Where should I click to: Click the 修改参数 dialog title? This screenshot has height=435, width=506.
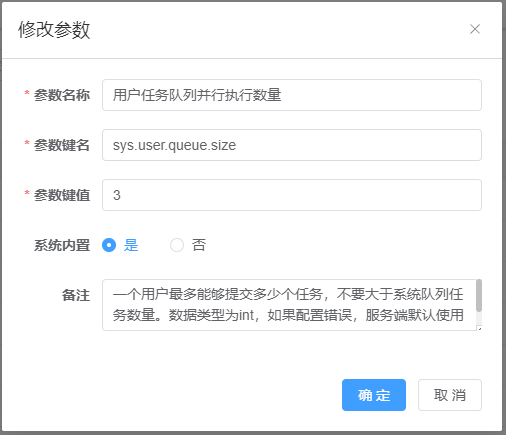pos(54,30)
